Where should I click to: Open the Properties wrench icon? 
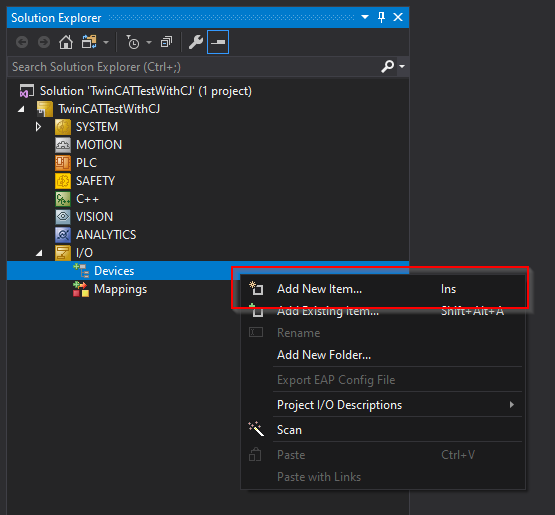(196, 42)
